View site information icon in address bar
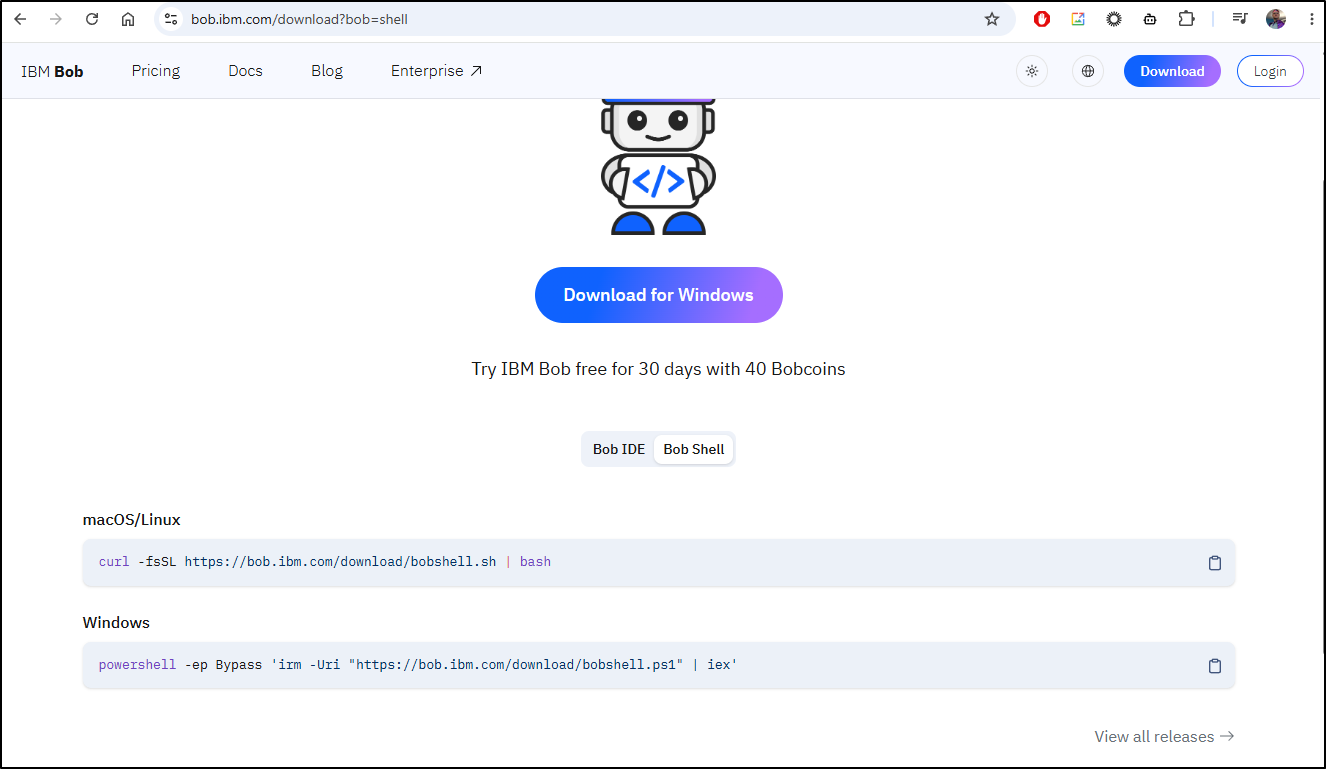This screenshot has height=769, width=1326. pyautogui.click(x=171, y=19)
